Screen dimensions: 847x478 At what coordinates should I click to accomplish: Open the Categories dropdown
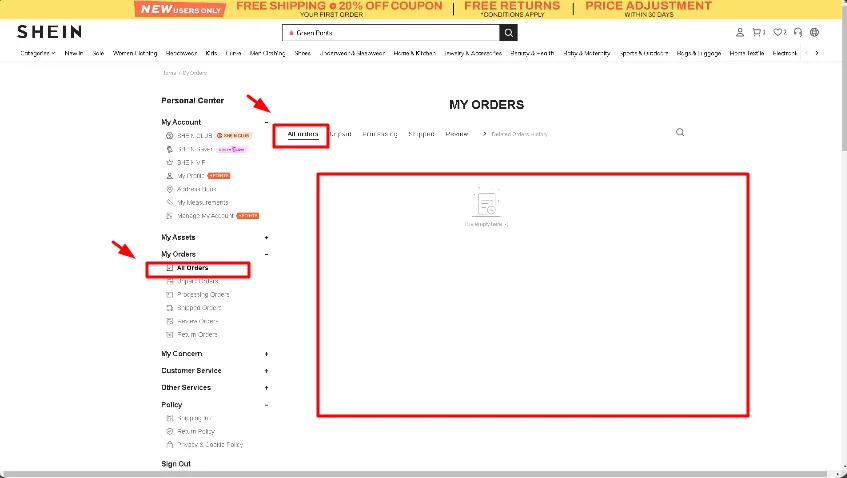[37, 53]
